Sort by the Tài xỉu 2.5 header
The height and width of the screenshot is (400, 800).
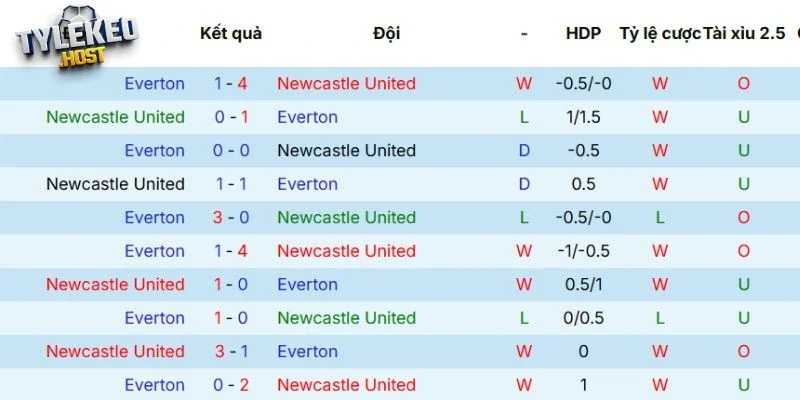pyautogui.click(x=744, y=33)
